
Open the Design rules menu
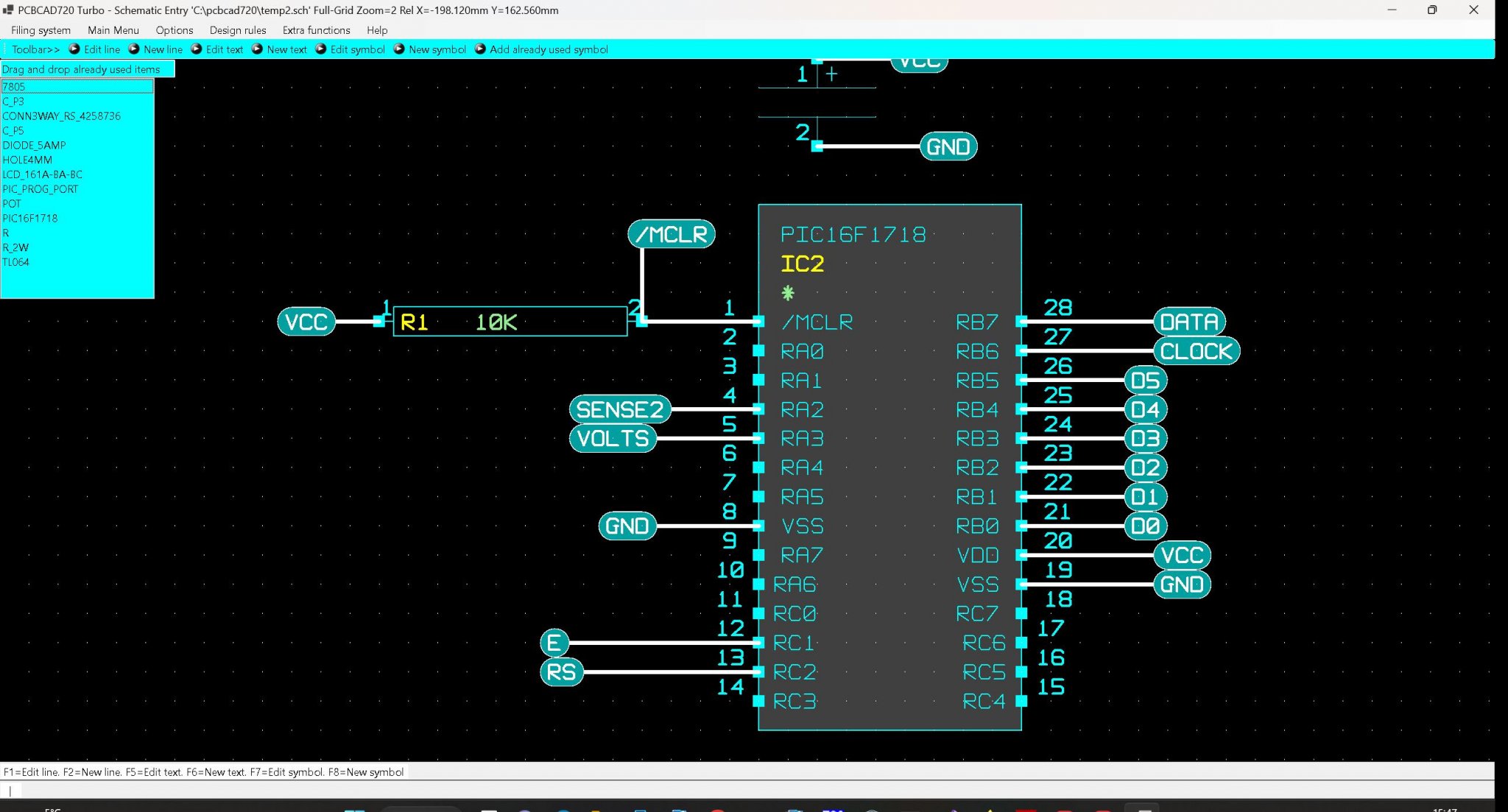(x=238, y=30)
